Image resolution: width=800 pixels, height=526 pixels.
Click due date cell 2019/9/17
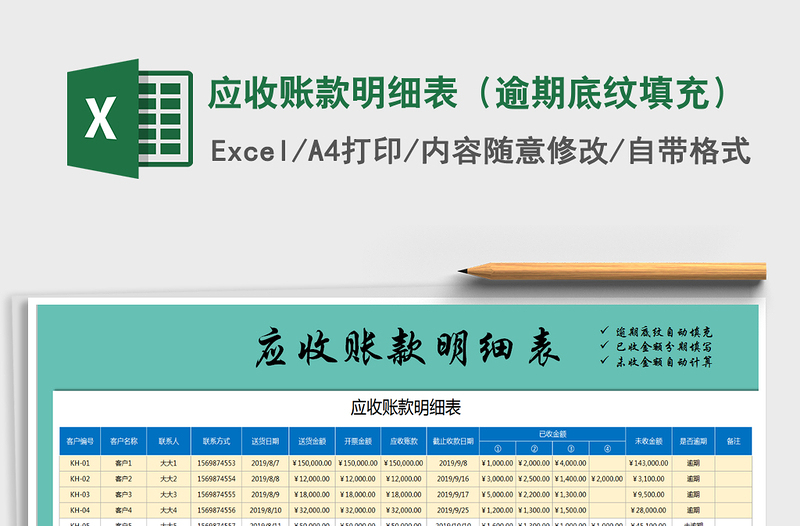click(x=453, y=494)
